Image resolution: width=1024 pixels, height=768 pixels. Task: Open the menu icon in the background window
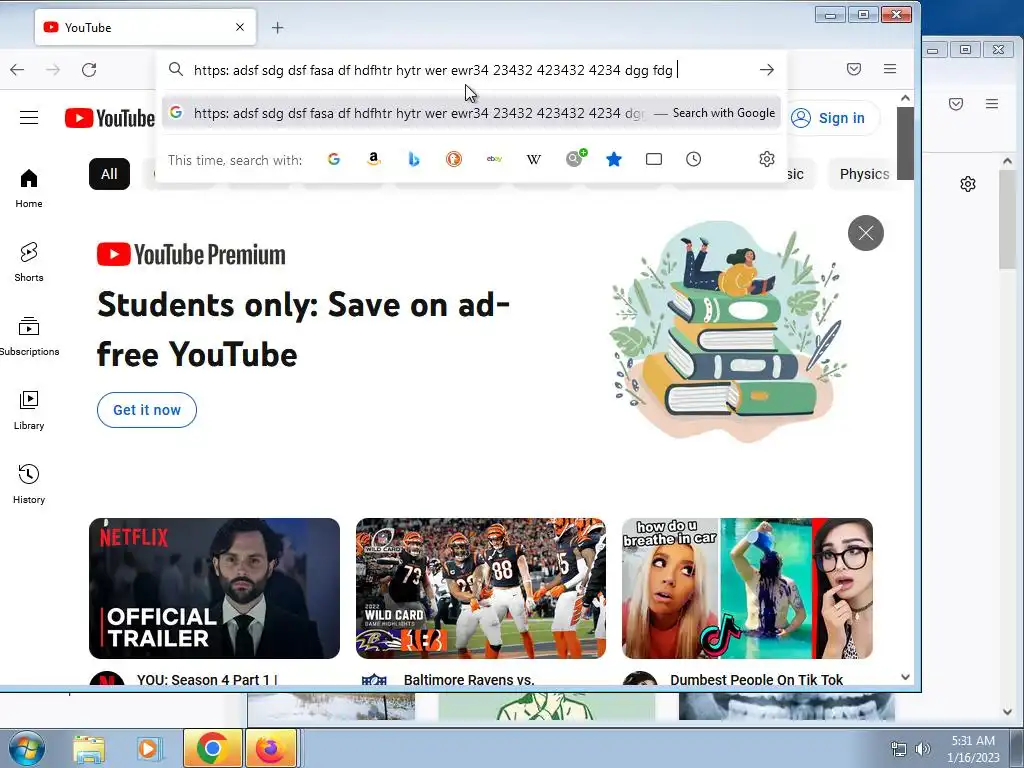pyautogui.click(x=991, y=104)
